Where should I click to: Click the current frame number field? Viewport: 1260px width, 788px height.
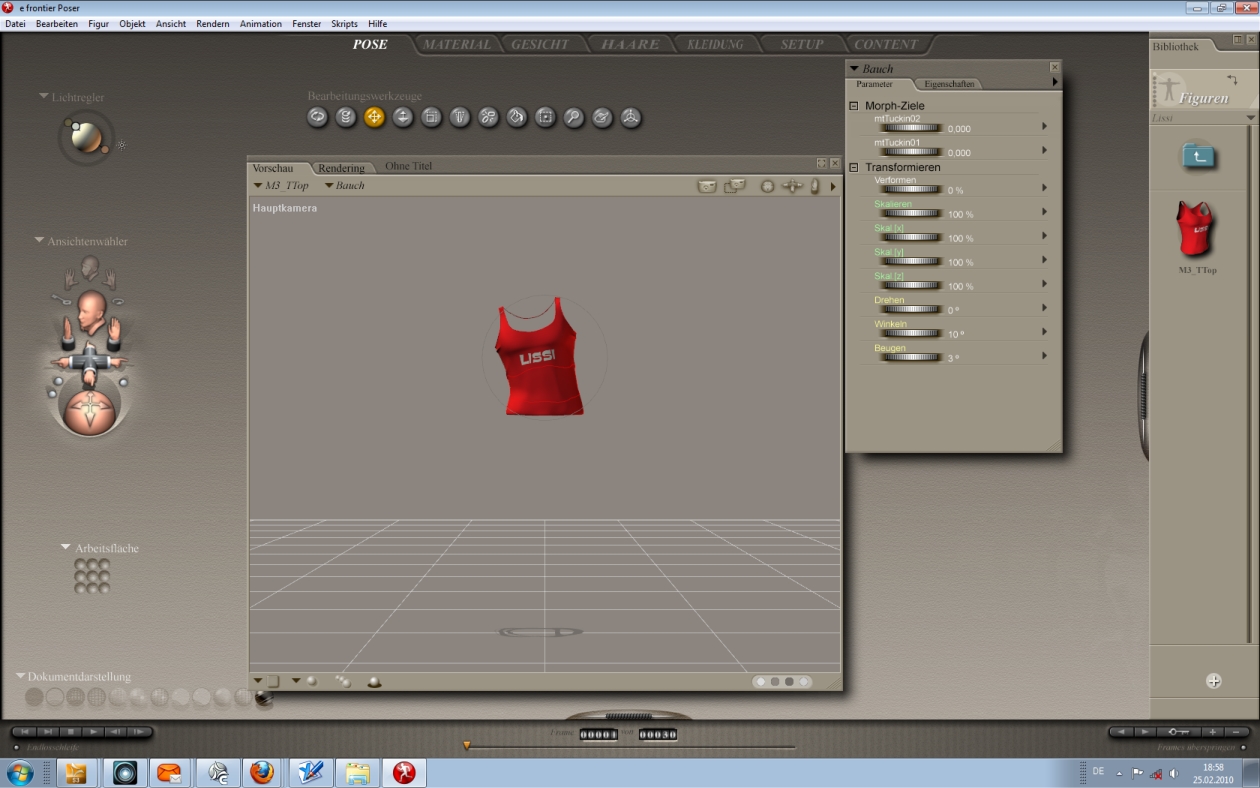pos(599,734)
